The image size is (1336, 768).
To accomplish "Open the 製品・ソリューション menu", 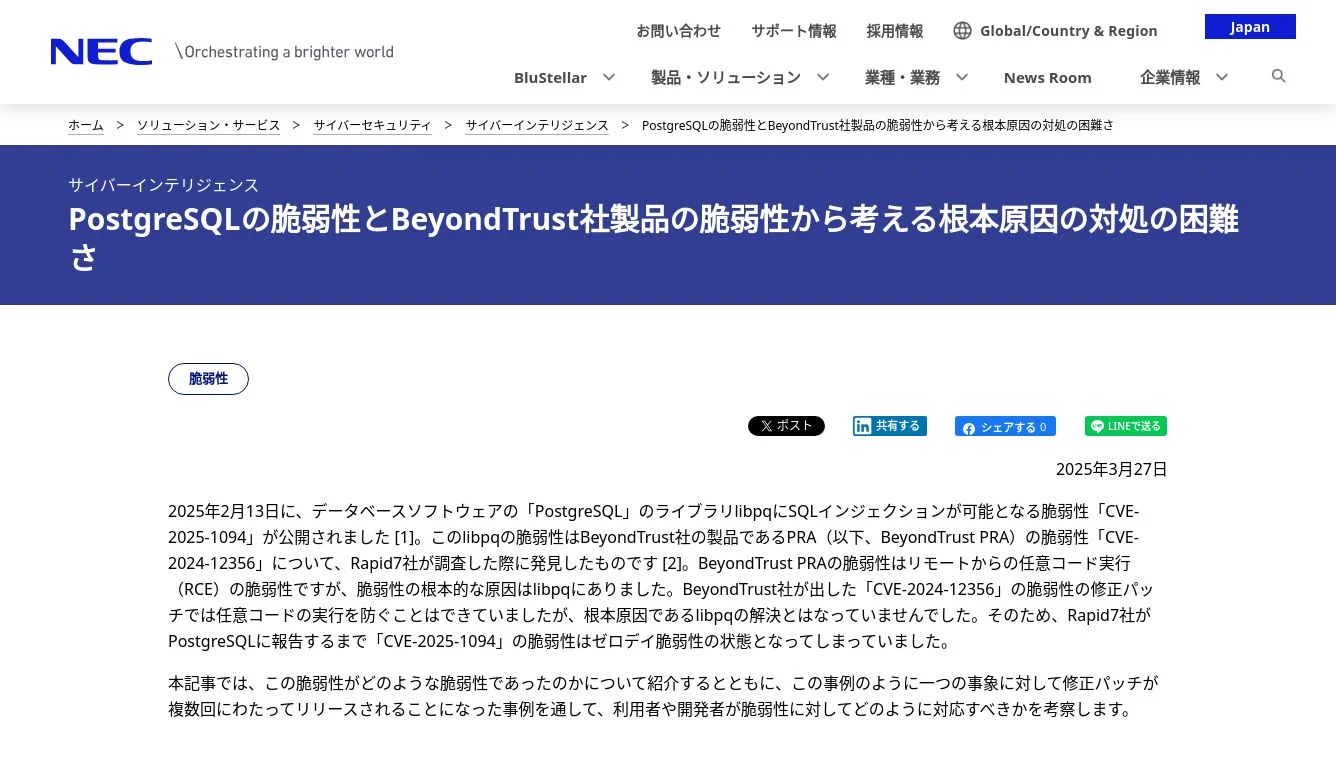I will (x=726, y=78).
